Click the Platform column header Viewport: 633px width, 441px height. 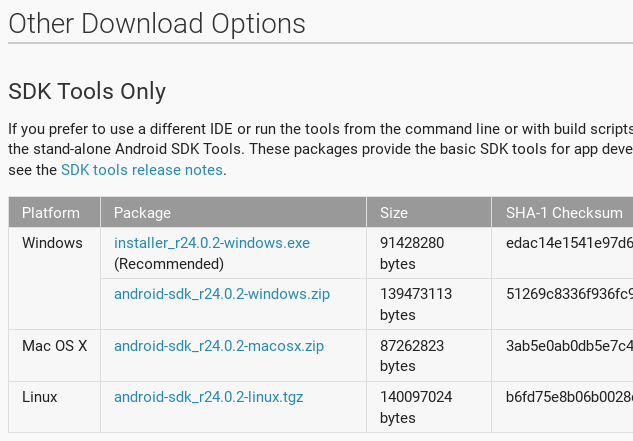[x=51, y=213]
